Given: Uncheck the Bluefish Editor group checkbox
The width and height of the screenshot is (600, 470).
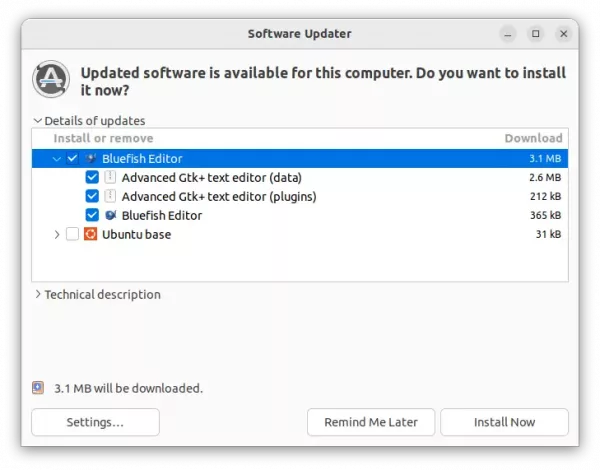Looking at the screenshot, I should [x=72, y=158].
